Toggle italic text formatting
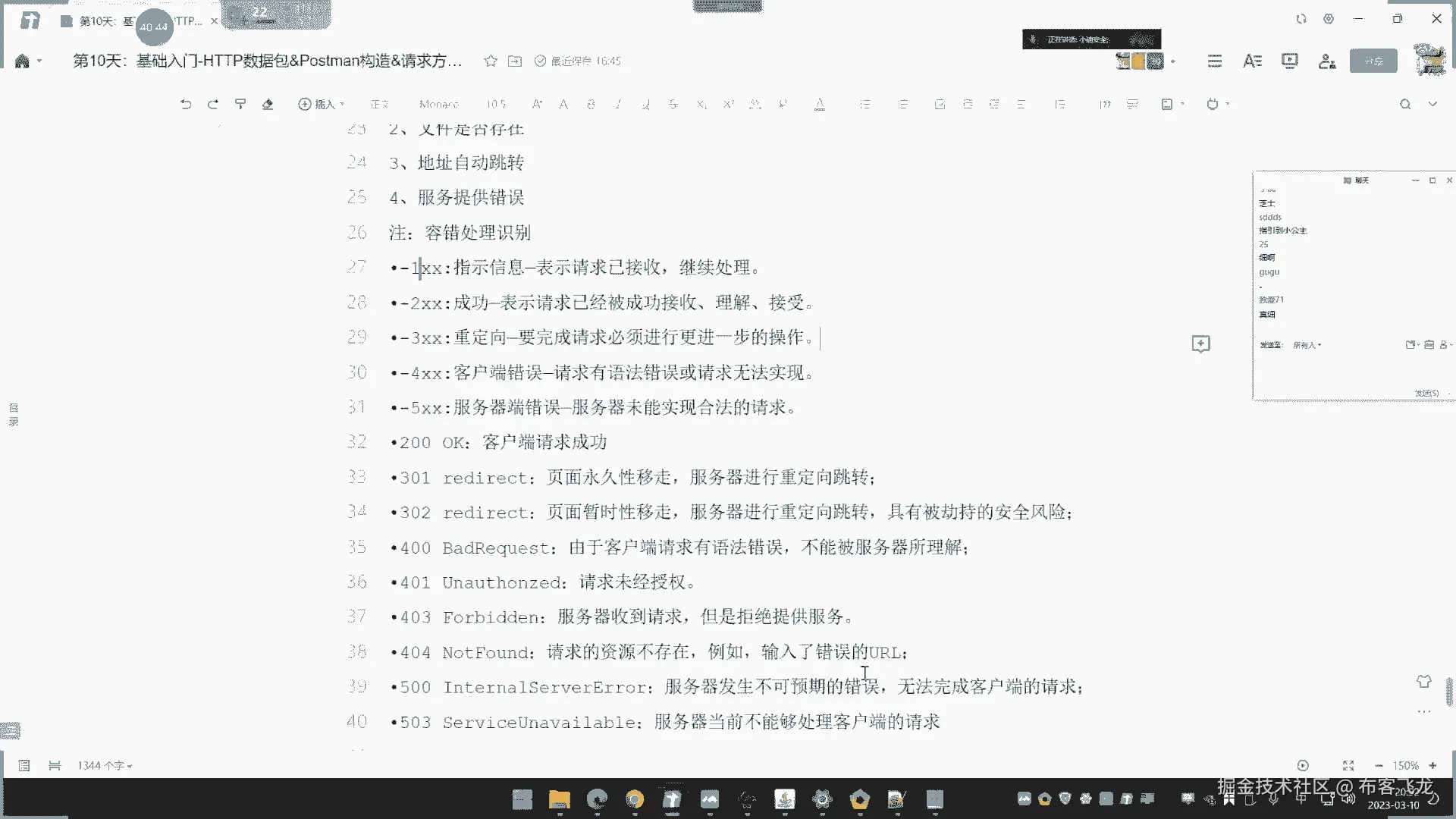The image size is (1456, 819). [x=618, y=105]
